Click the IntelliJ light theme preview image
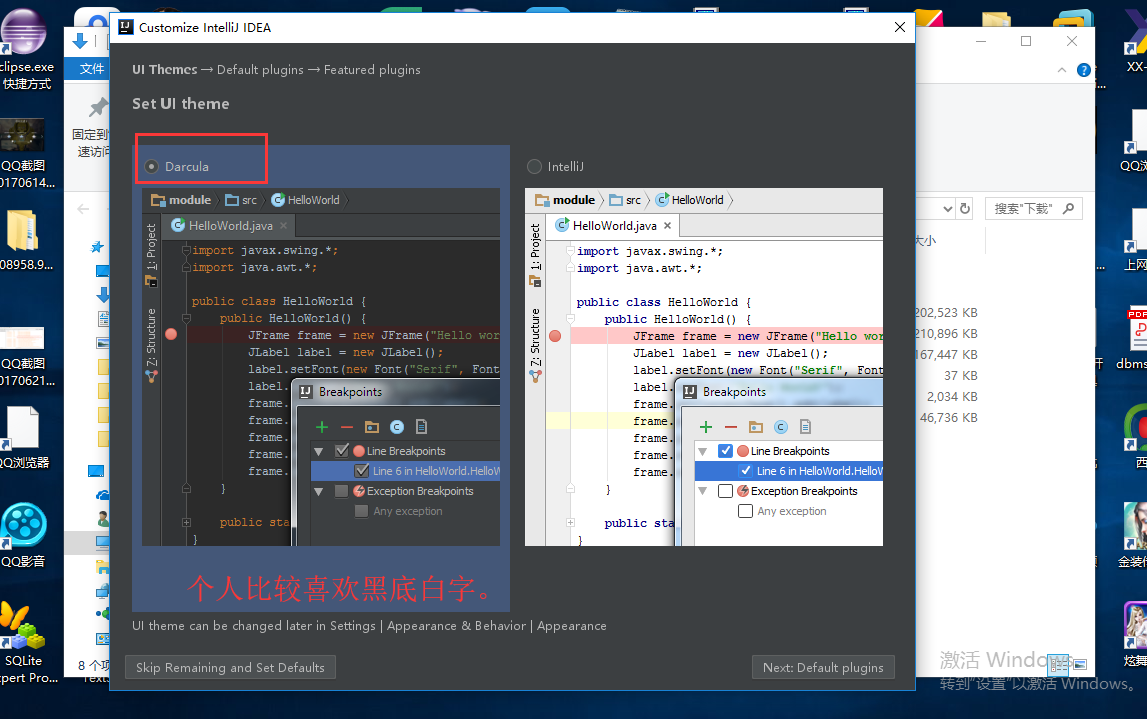This screenshot has height=719, width=1147. 704,367
